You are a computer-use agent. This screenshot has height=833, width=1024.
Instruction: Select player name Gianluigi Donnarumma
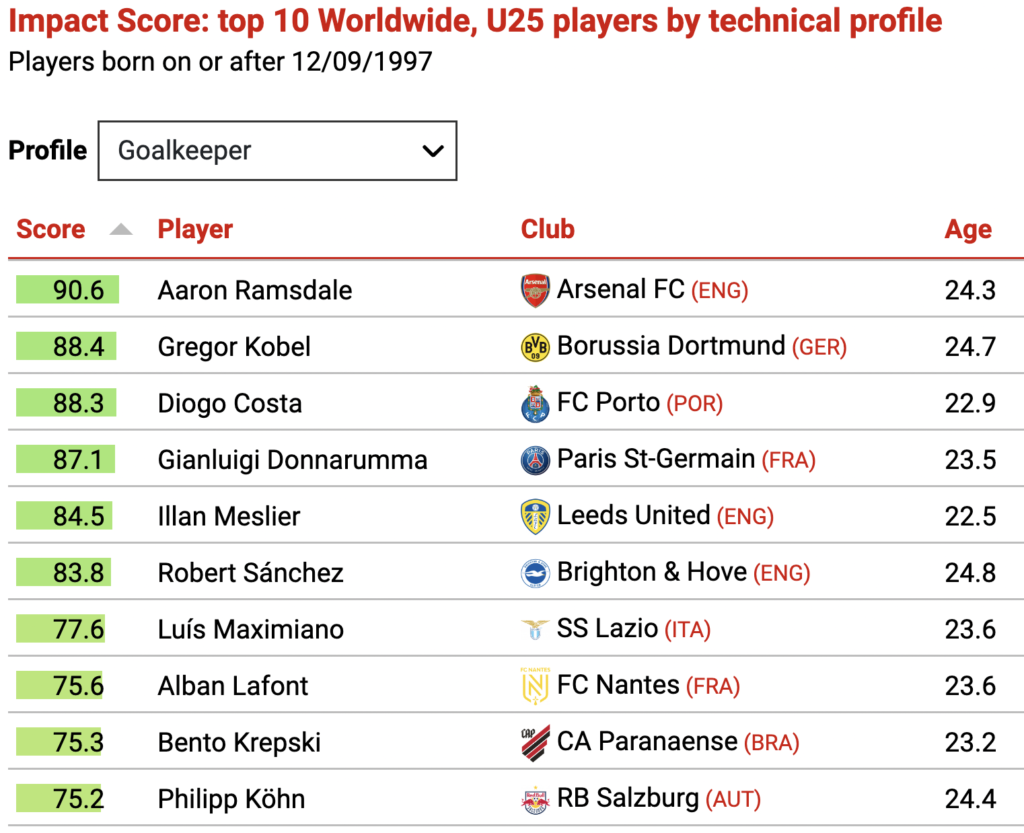point(293,460)
